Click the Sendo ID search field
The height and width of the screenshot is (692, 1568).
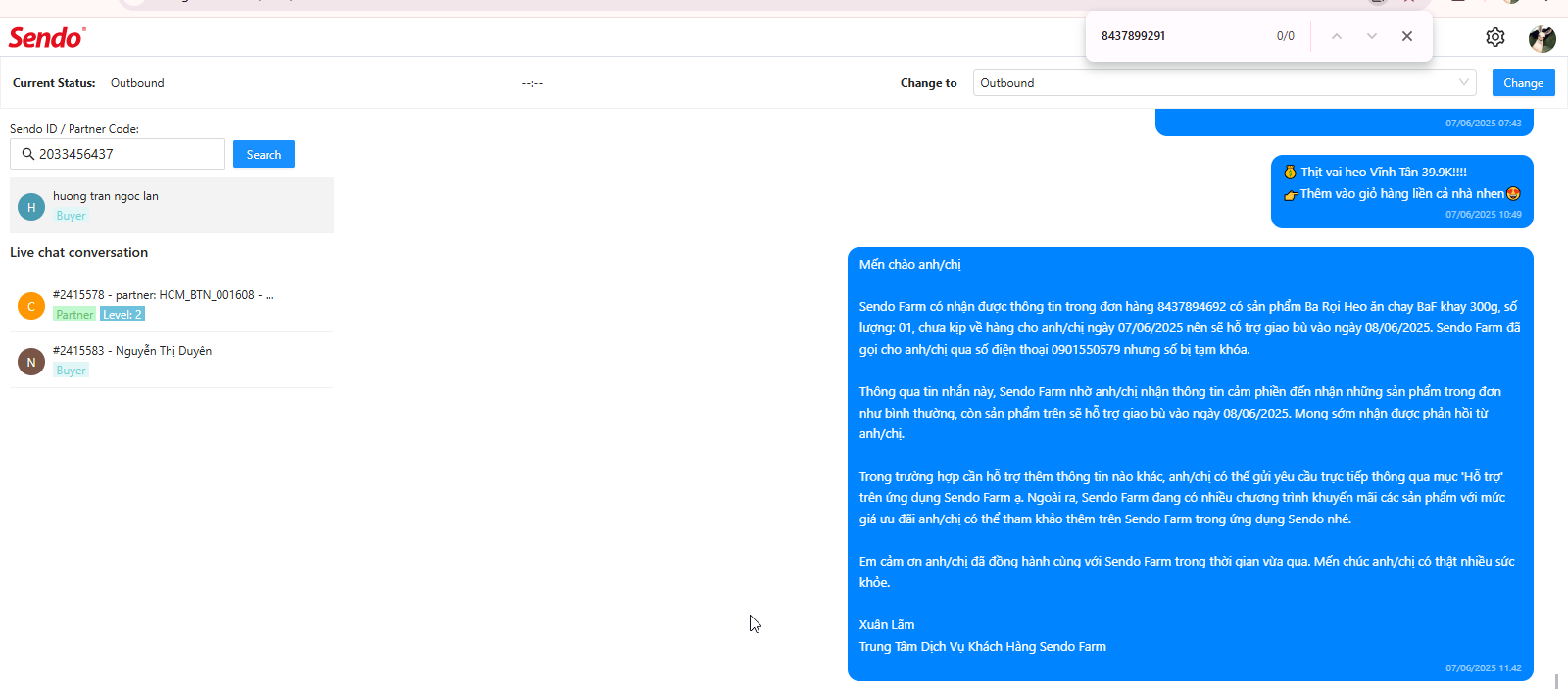(x=118, y=154)
